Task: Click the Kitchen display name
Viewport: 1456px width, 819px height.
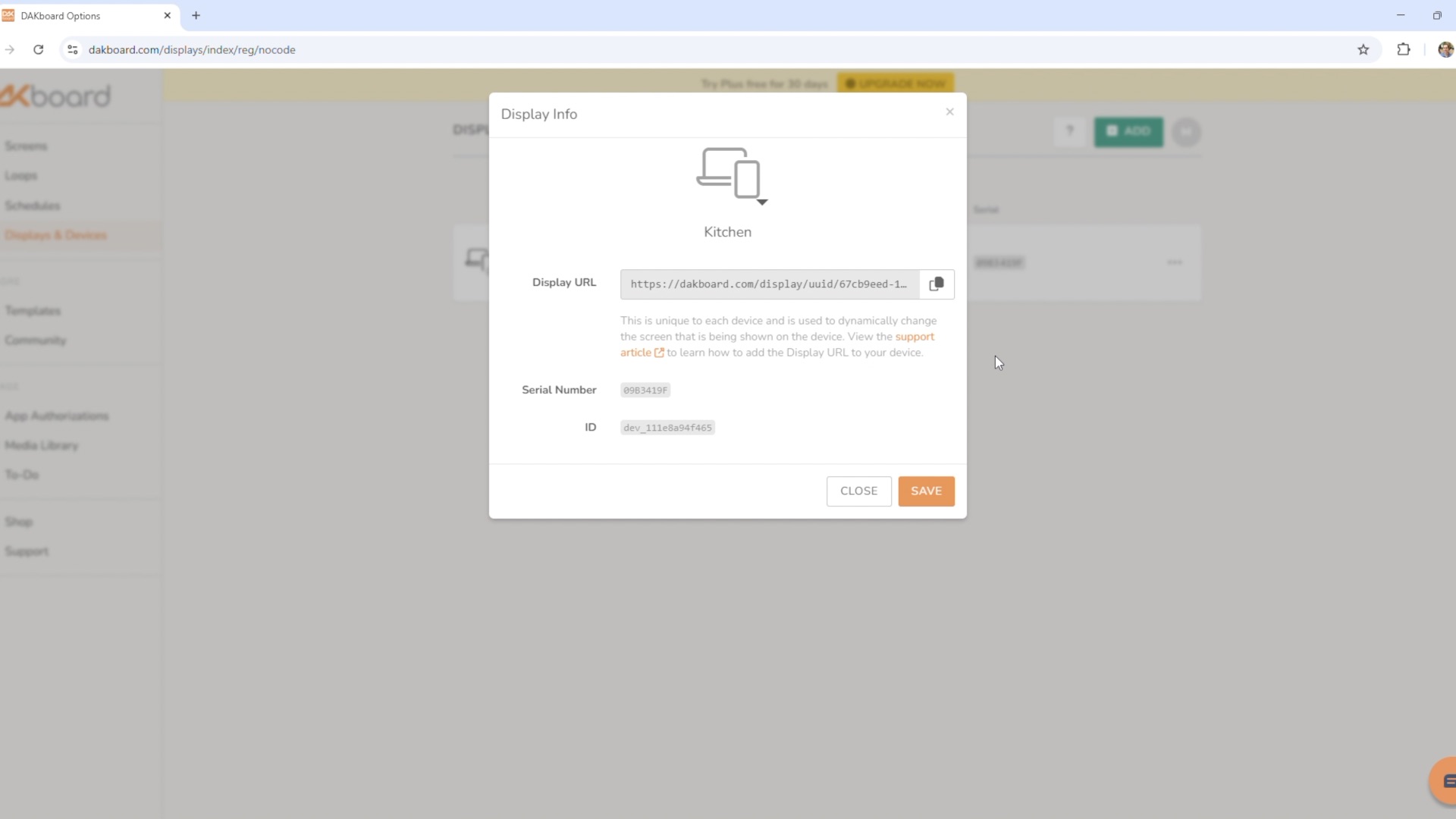Action: coord(727,232)
